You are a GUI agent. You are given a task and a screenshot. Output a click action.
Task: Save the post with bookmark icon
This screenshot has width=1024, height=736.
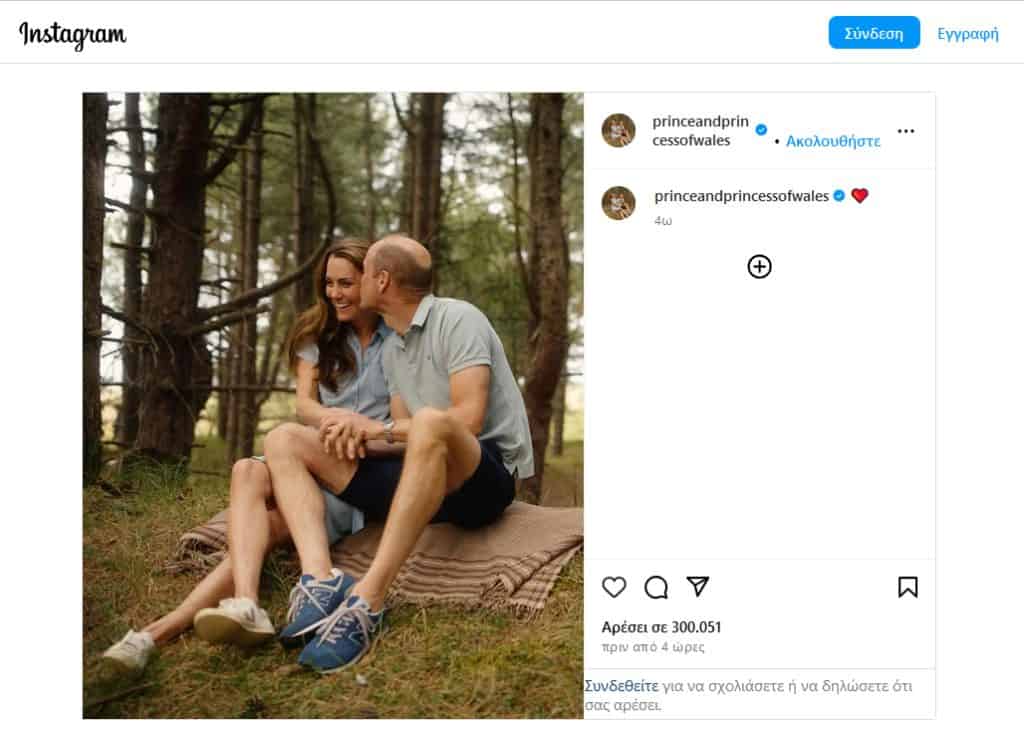[x=907, y=587]
